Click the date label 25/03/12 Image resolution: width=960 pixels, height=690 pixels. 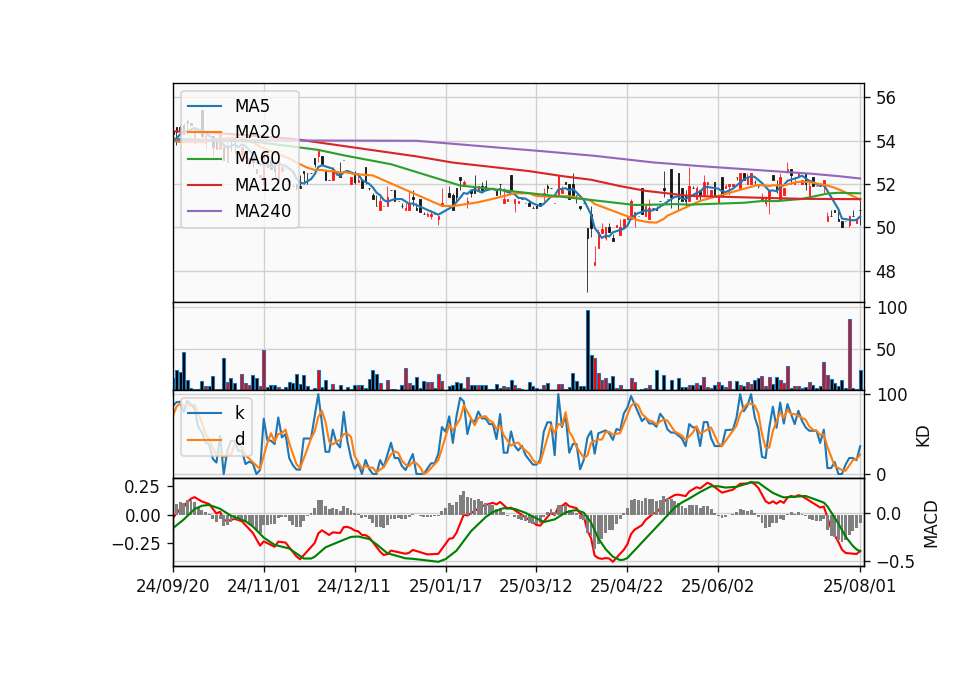coord(536,586)
